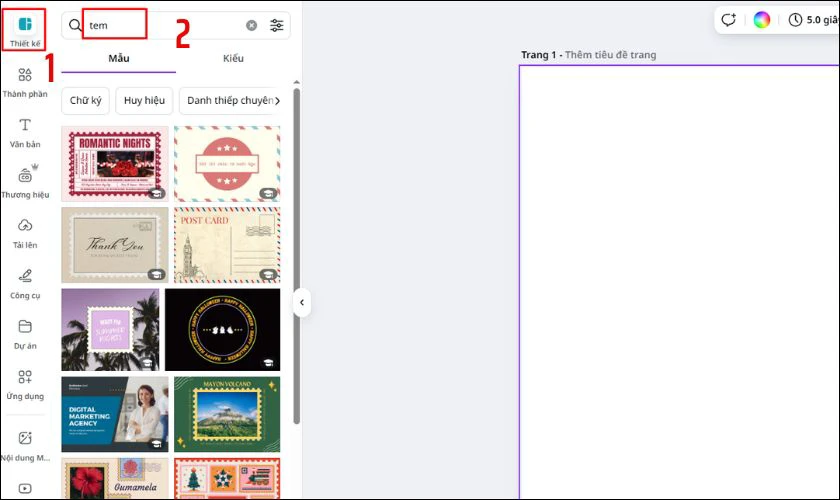Open the Nội dung M... panel

(25, 446)
